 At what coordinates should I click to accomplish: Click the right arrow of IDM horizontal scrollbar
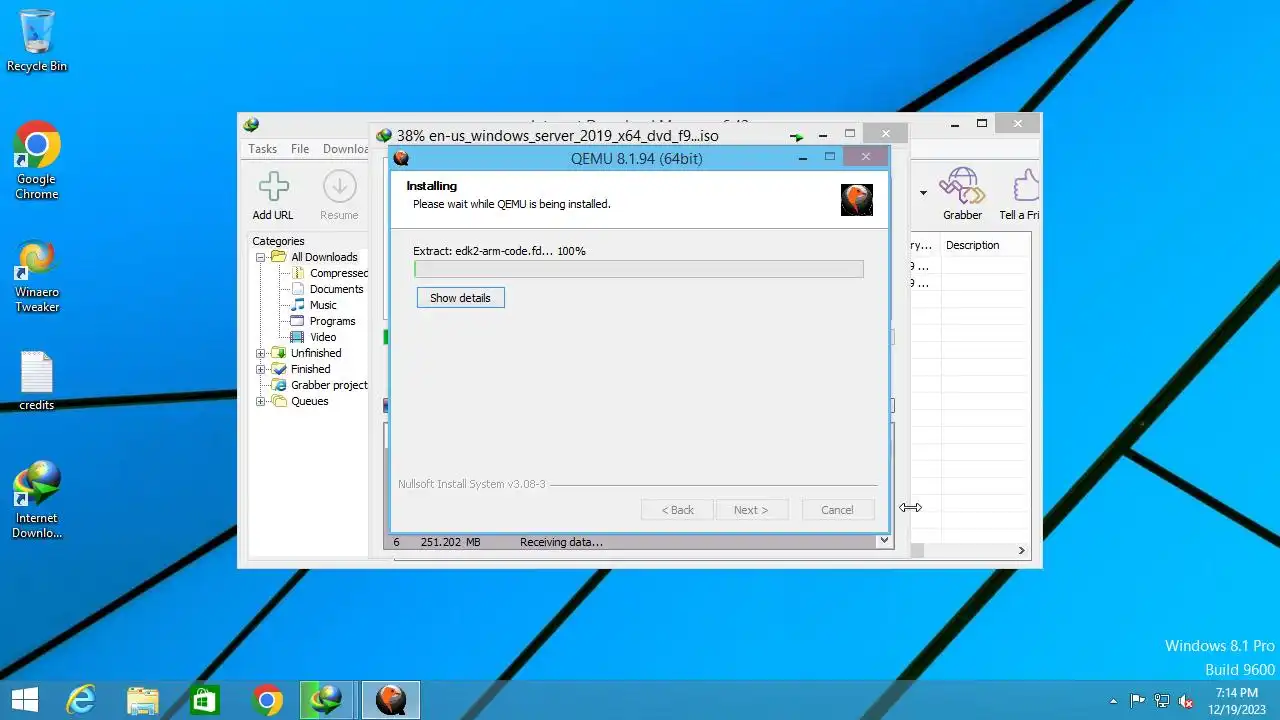pos(1021,550)
